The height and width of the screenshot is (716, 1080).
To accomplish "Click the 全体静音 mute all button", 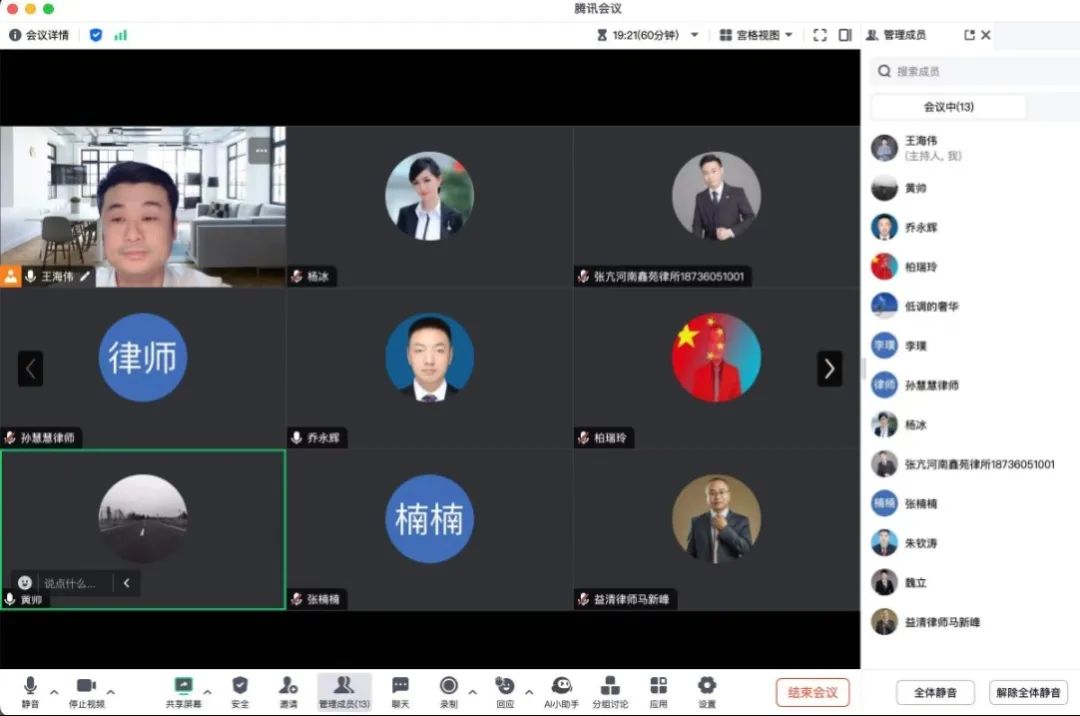I will pyautogui.click(x=935, y=692).
